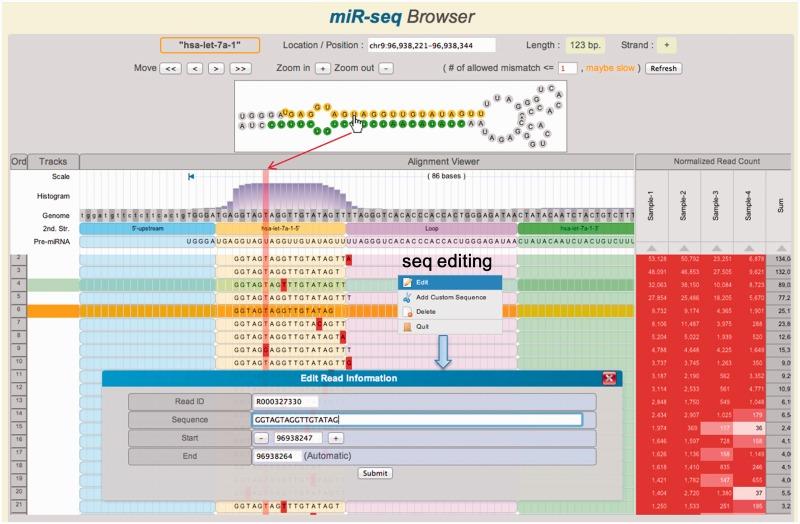The height and width of the screenshot is (524, 800).
Task: Click read 7 sequence GGTAGTAGGTTGTACAGTT
Action: tap(290, 323)
